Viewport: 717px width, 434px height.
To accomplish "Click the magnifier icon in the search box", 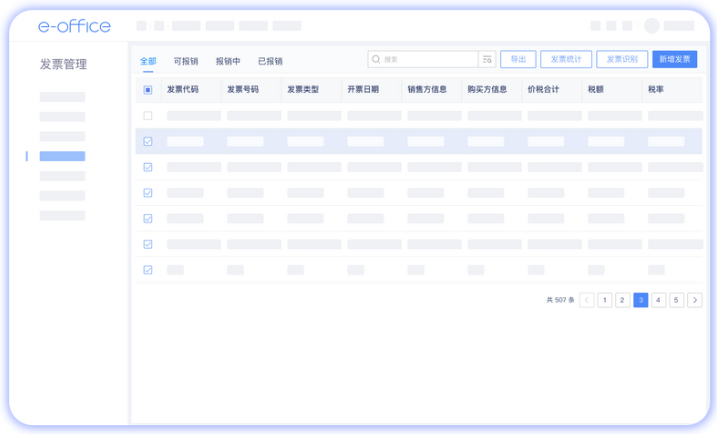I will tap(376, 60).
